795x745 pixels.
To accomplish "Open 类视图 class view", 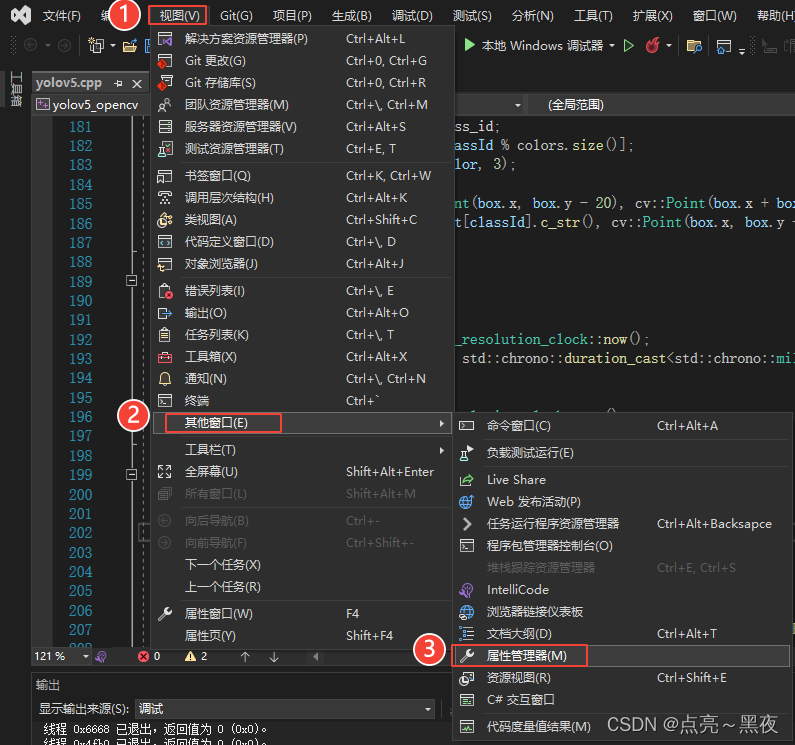I will 302,220.
